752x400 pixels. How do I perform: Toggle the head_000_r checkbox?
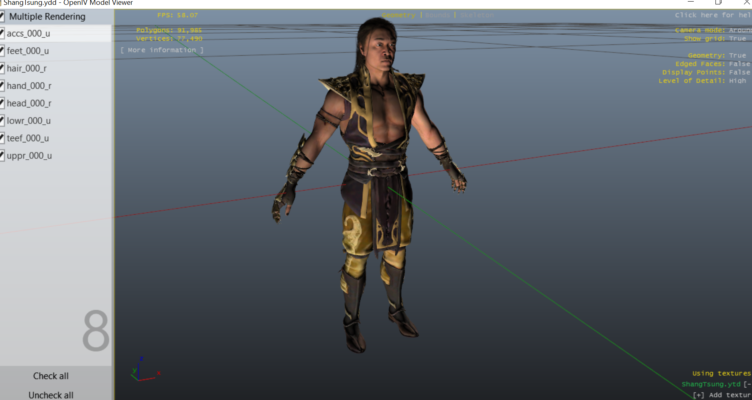4,103
